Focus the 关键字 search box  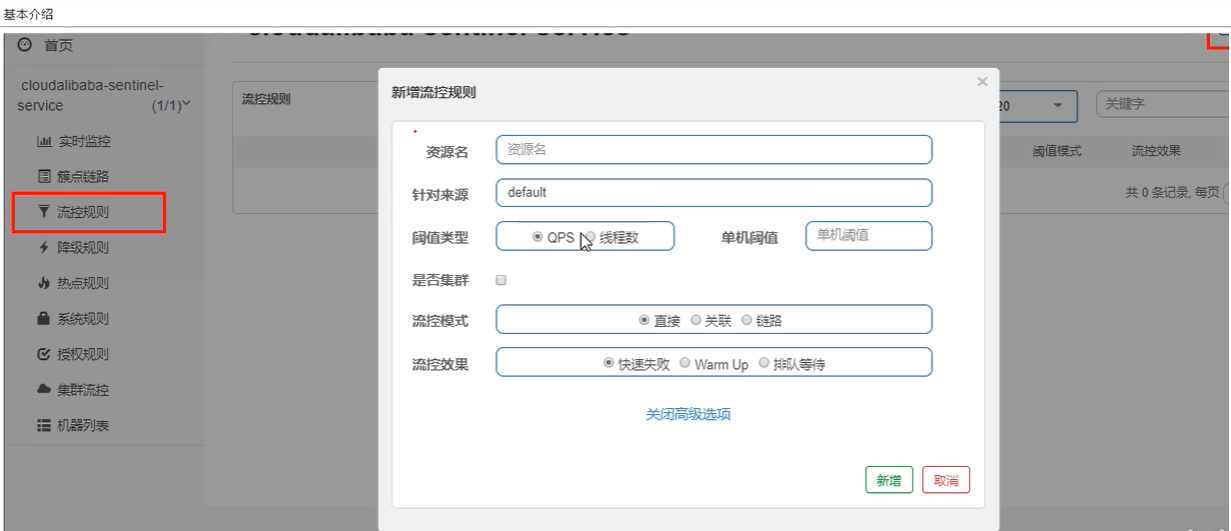click(1163, 103)
